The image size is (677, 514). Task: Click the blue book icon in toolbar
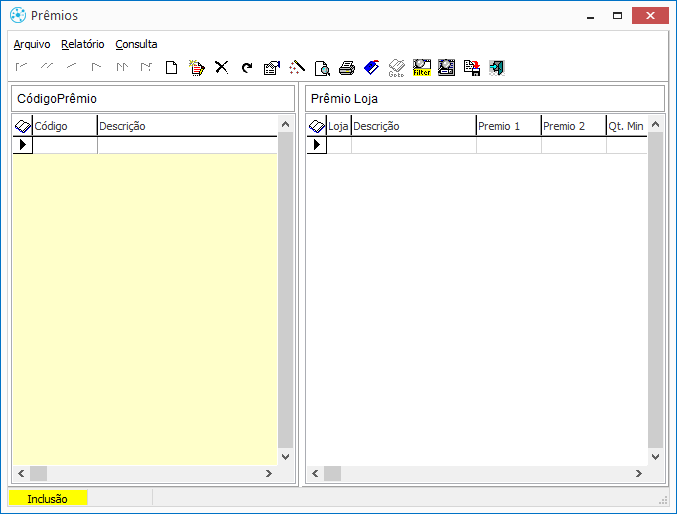tap(371, 68)
